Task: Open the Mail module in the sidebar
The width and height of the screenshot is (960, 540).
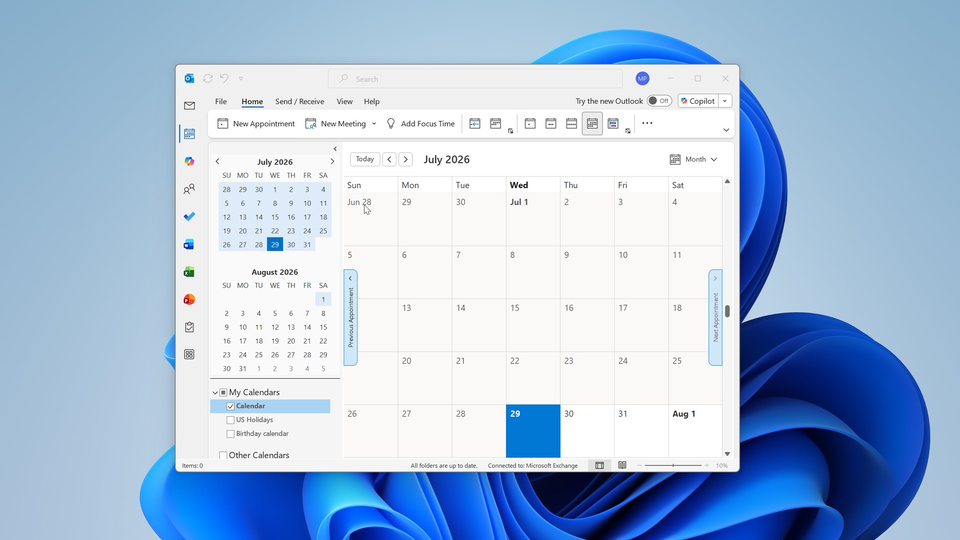Action: 189,106
